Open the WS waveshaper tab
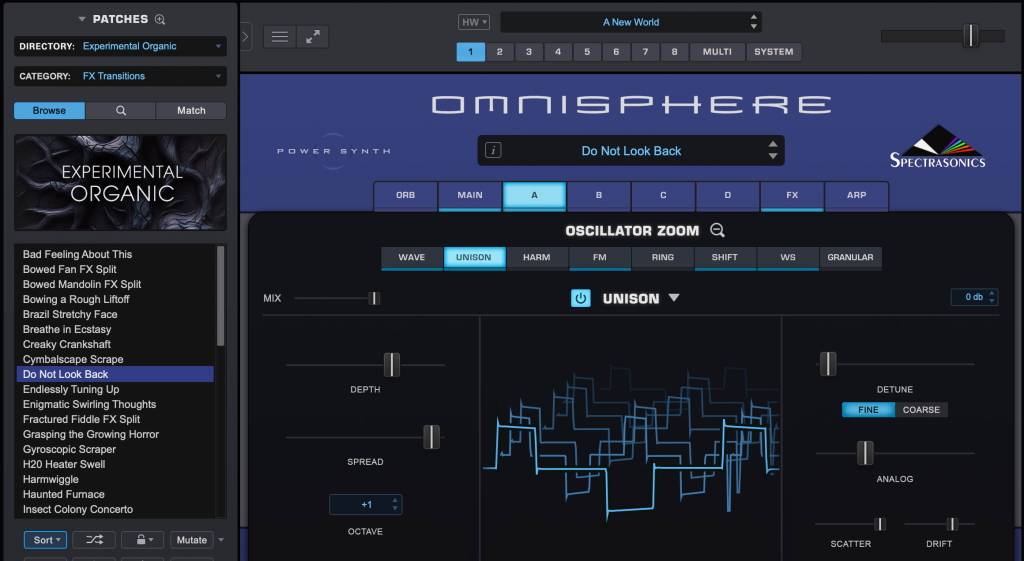The width and height of the screenshot is (1024, 561). pos(788,257)
